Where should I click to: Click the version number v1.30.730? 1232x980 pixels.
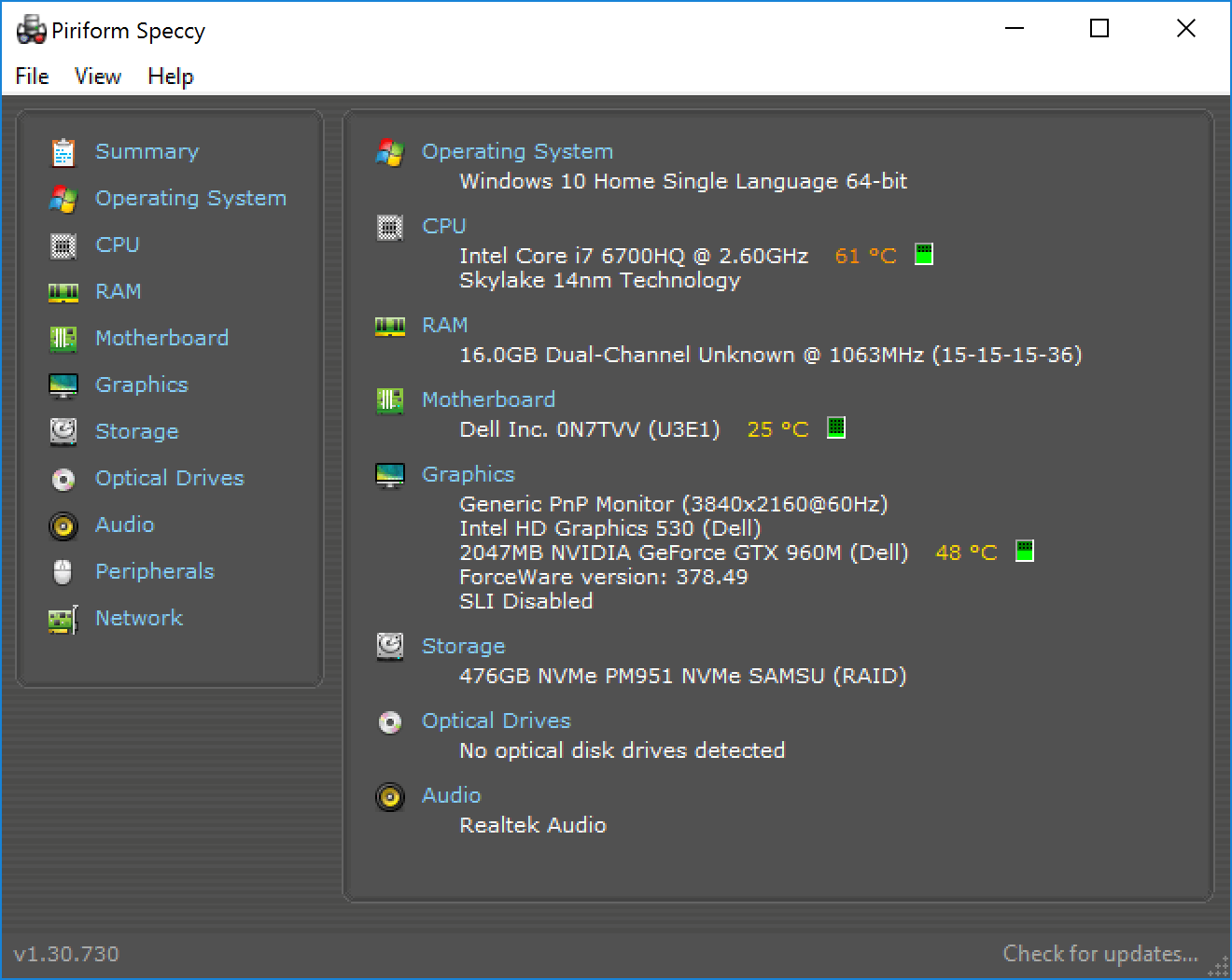click(x=66, y=954)
